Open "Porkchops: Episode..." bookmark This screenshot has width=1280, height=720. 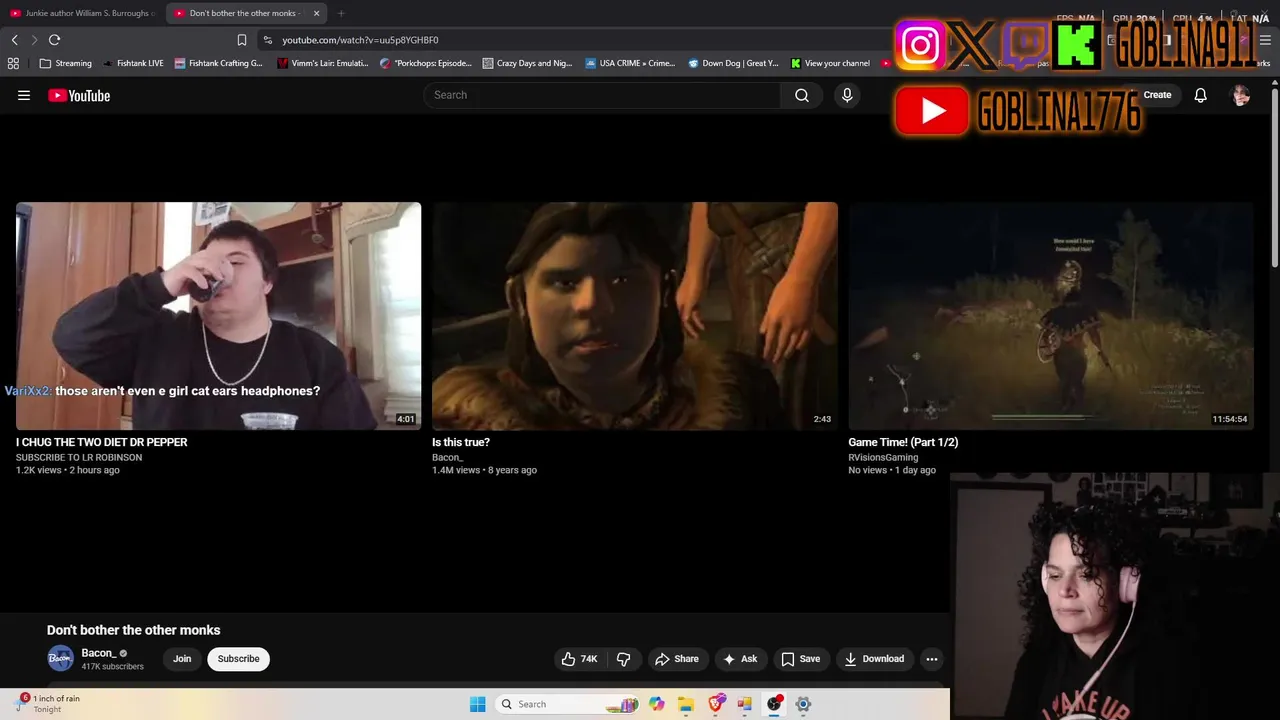coord(426,63)
